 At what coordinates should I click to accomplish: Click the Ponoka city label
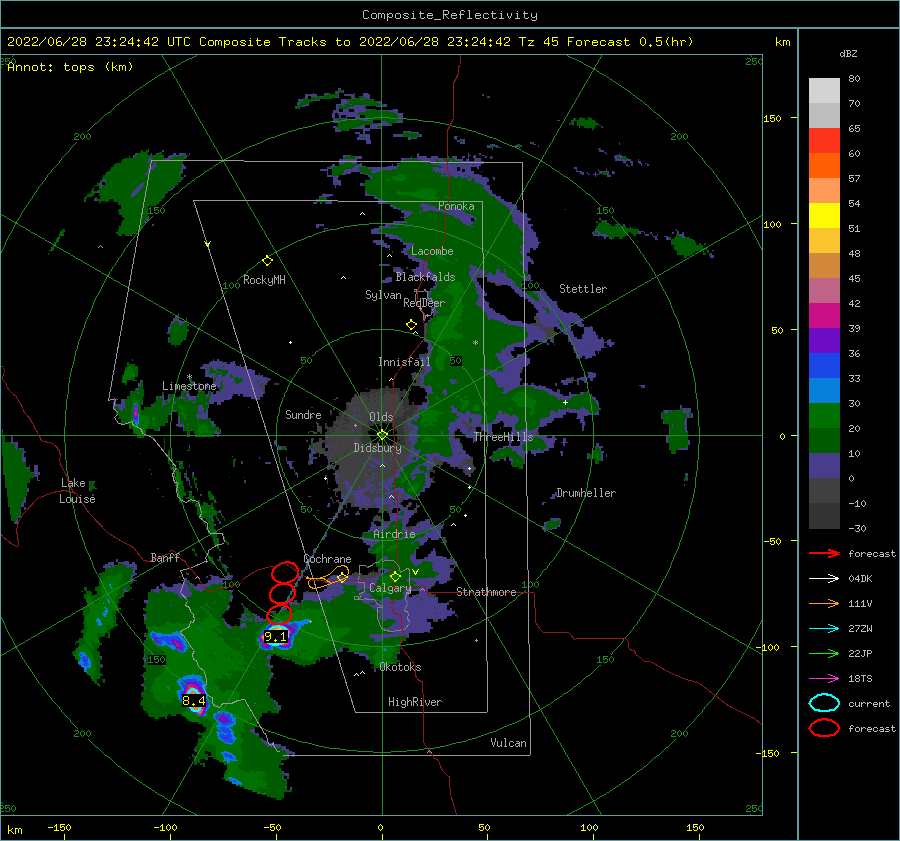coord(456,206)
